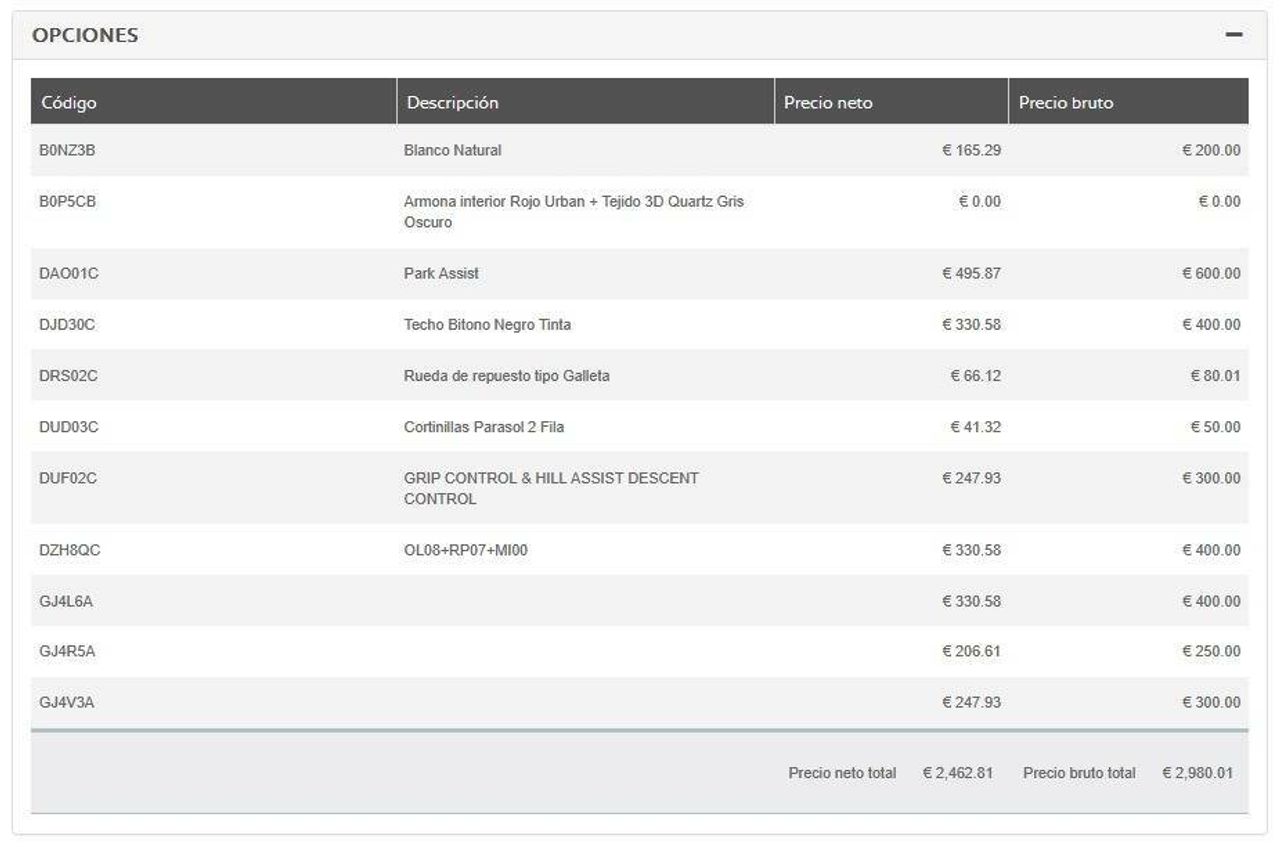The image size is (1280, 847).
Task: Select Rueda de repuesto tipo Galleta
Action: tap(507, 376)
